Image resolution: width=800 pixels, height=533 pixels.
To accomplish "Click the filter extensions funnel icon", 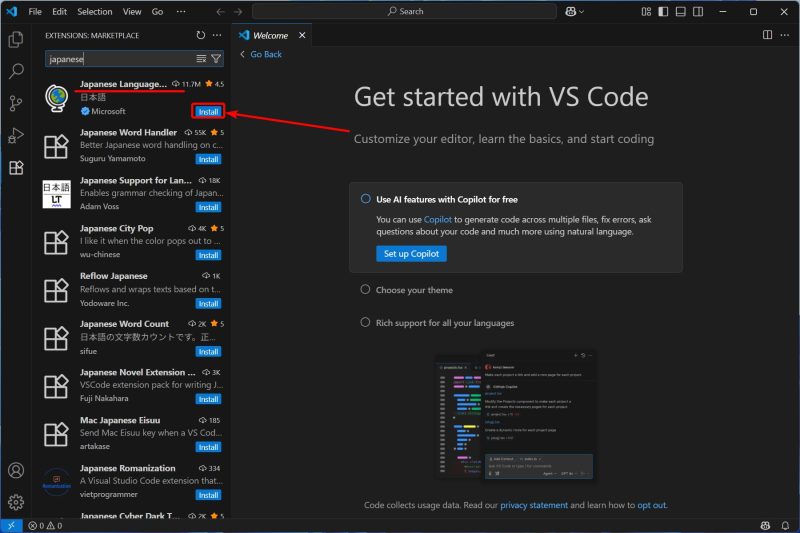I will (x=216, y=59).
